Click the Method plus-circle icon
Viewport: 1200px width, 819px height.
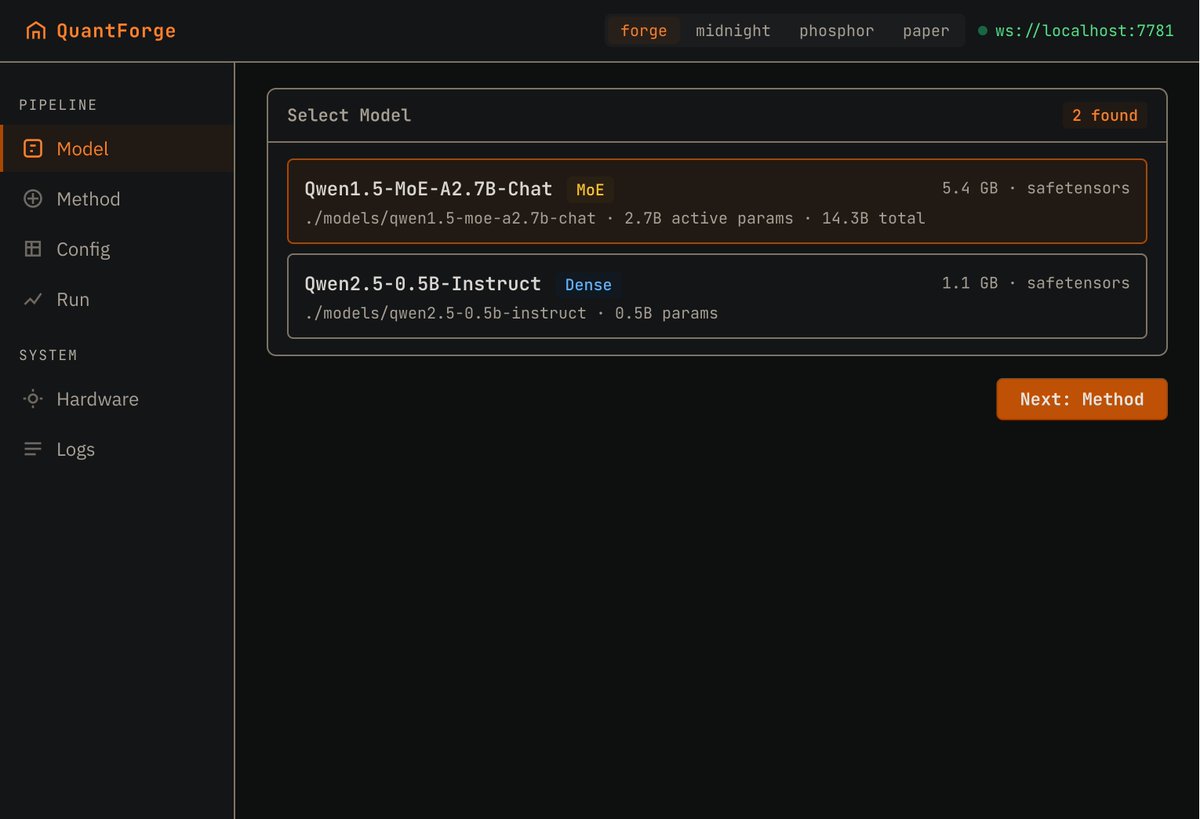(x=33, y=199)
